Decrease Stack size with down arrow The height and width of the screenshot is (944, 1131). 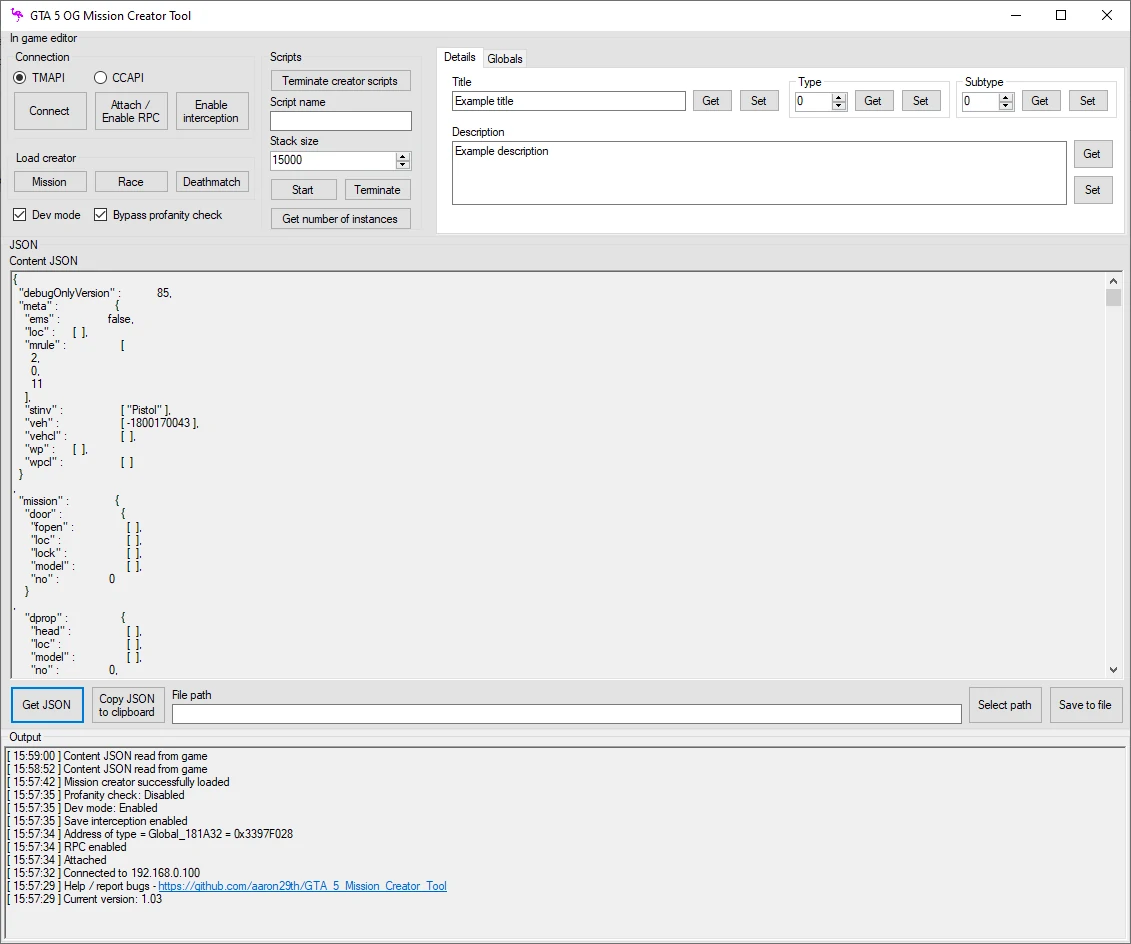(x=403, y=164)
